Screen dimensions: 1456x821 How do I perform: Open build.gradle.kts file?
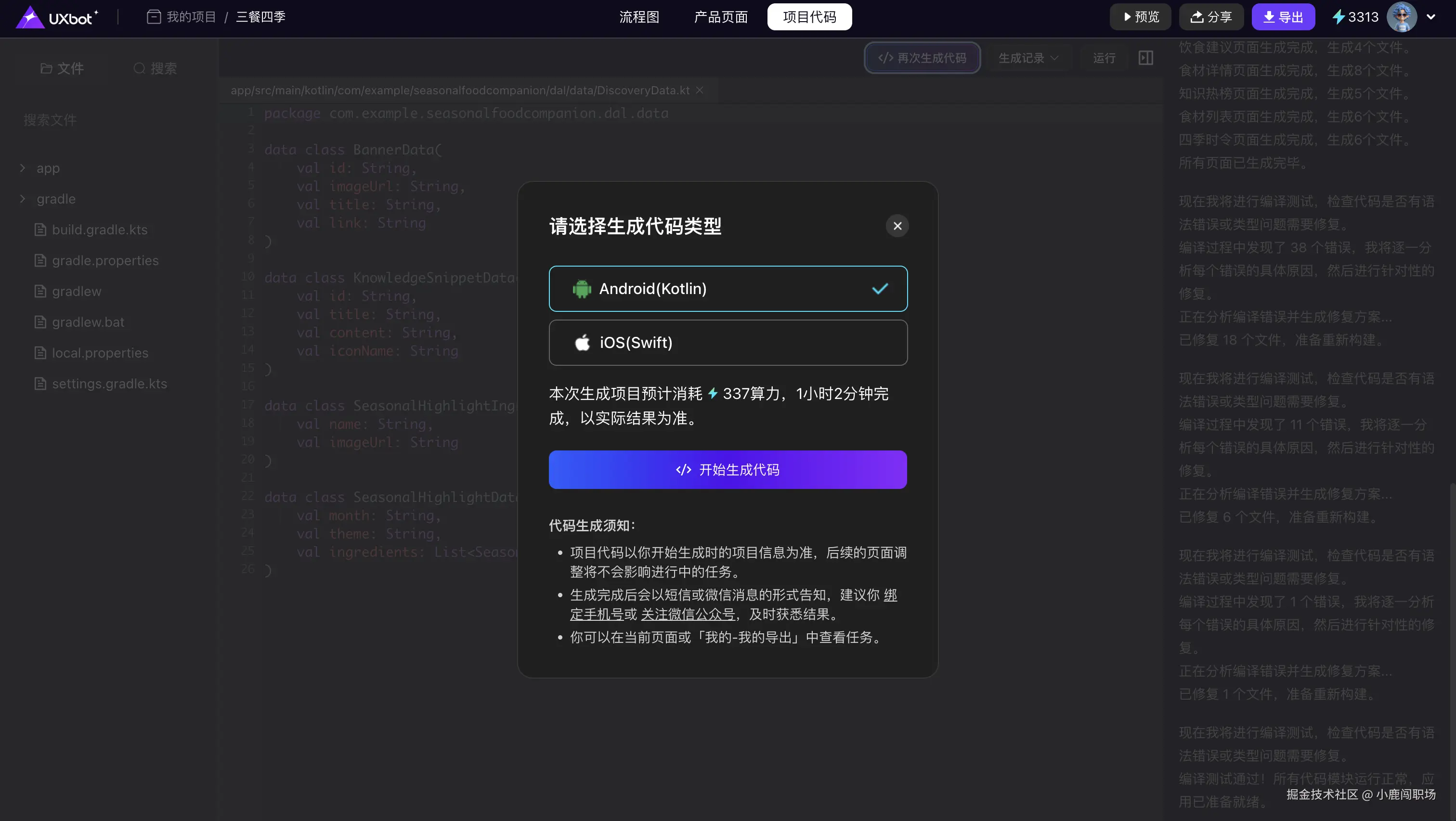[100, 230]
